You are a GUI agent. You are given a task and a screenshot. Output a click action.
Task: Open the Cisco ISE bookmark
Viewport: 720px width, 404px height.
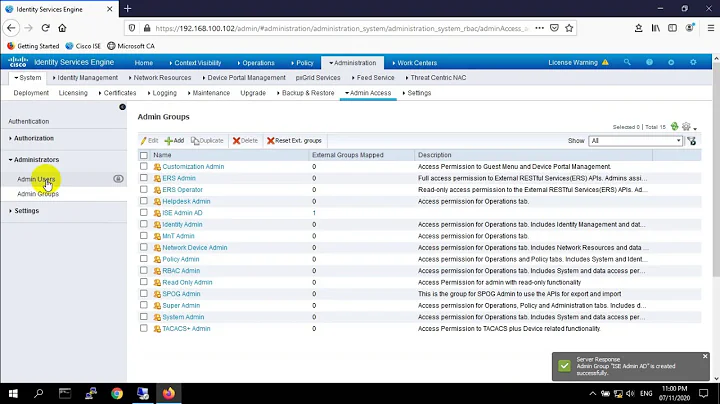83,46
